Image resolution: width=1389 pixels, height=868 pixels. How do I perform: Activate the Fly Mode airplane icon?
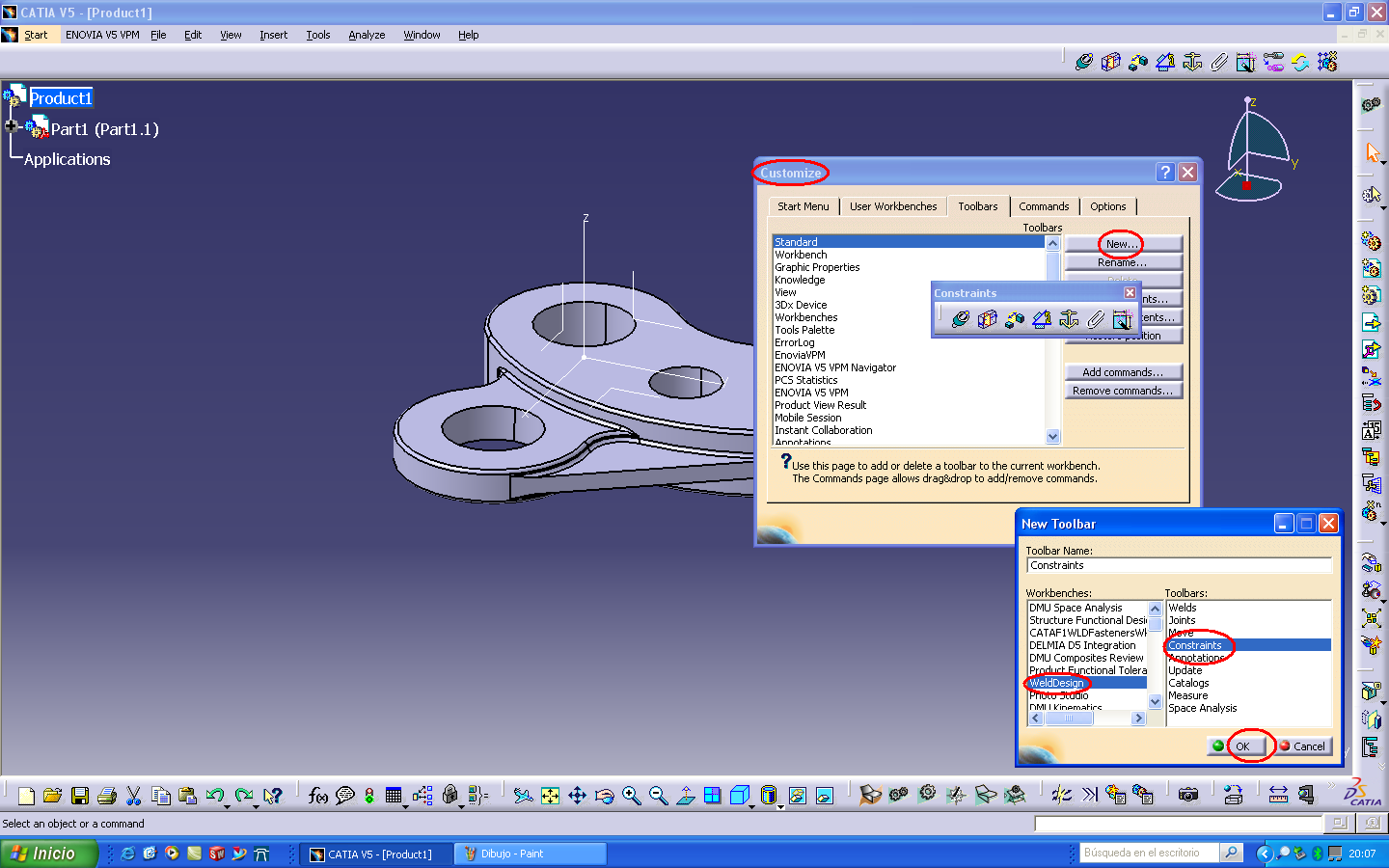pos(523,796)
